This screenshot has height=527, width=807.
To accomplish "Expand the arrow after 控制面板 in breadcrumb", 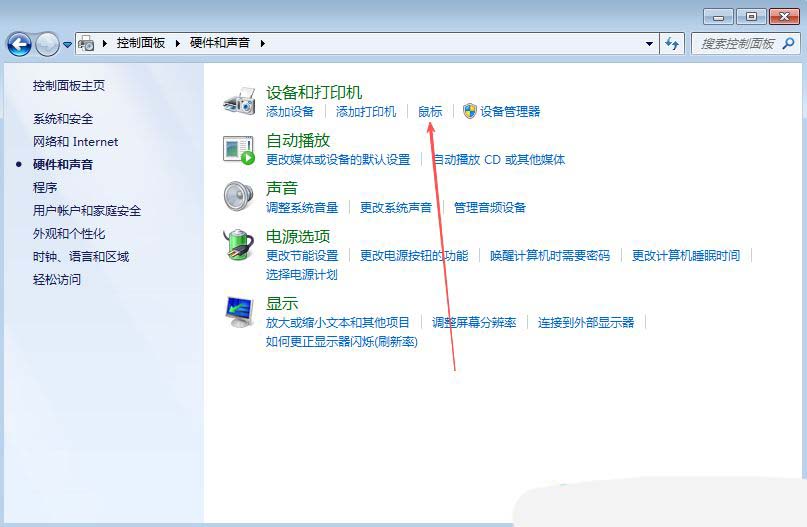I will pos(178,43).
